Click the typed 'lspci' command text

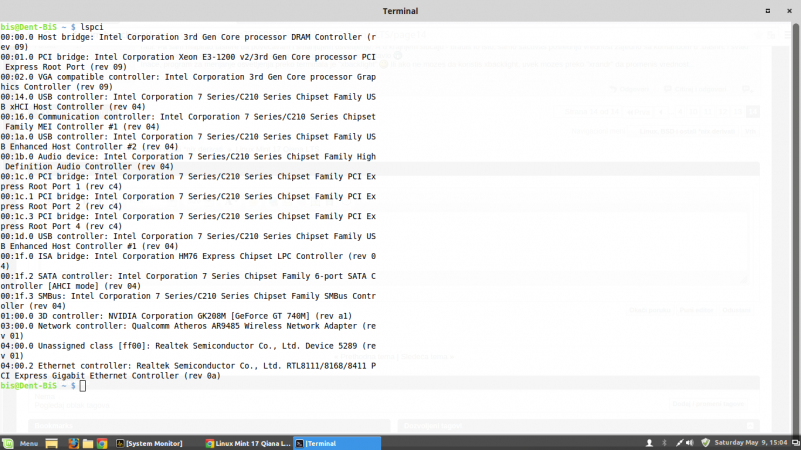point(91,27)
